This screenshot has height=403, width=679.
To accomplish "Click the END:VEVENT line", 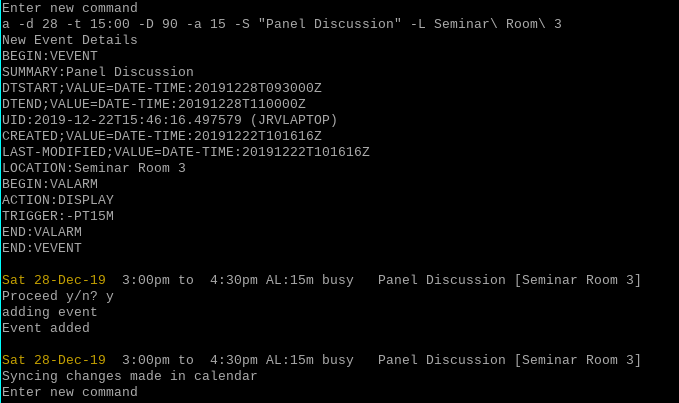I will click(42, 248).
